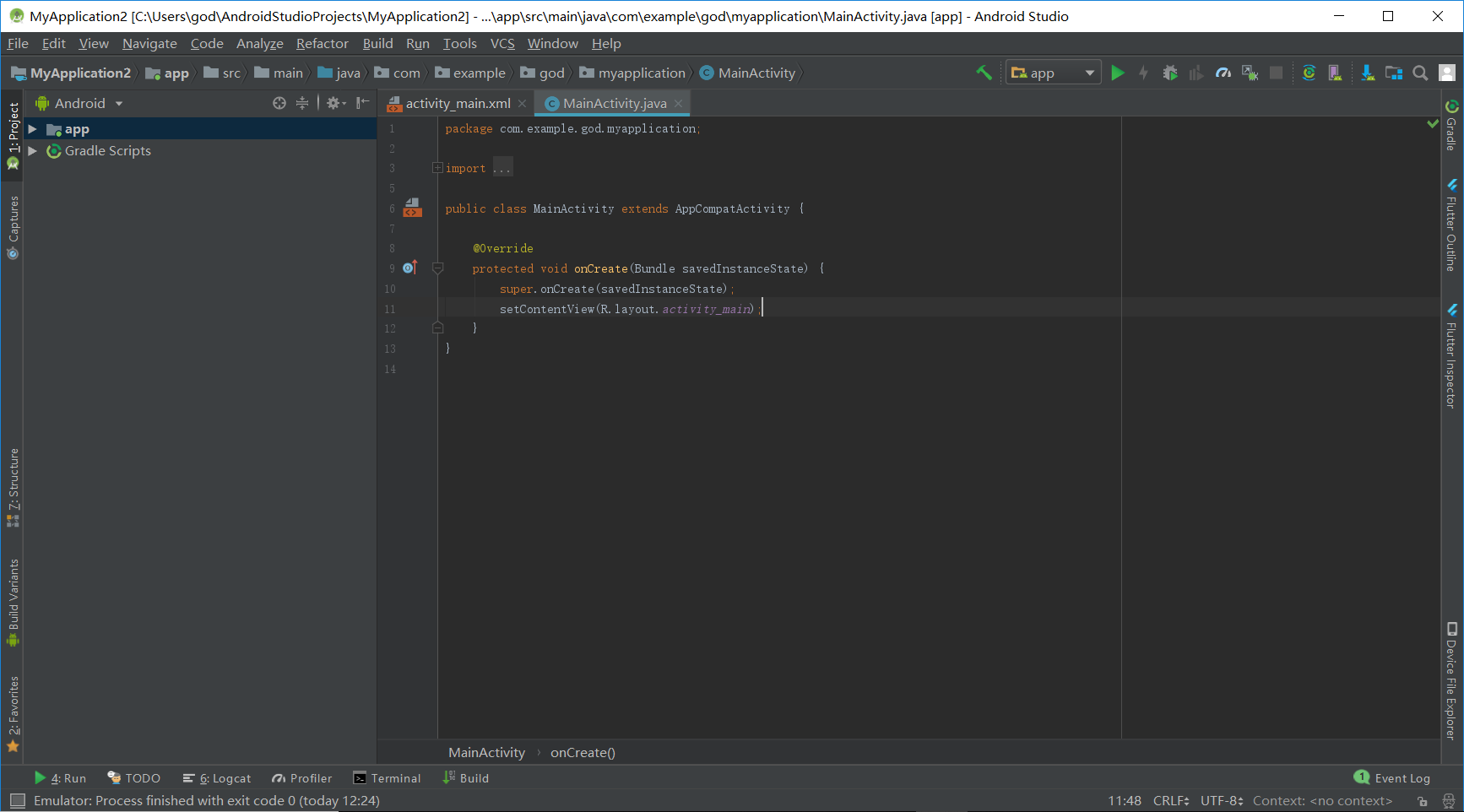This screenshot has height=812, width=1464.
Task: Click the related XML file gutter icon
Action: pos(412,207)
